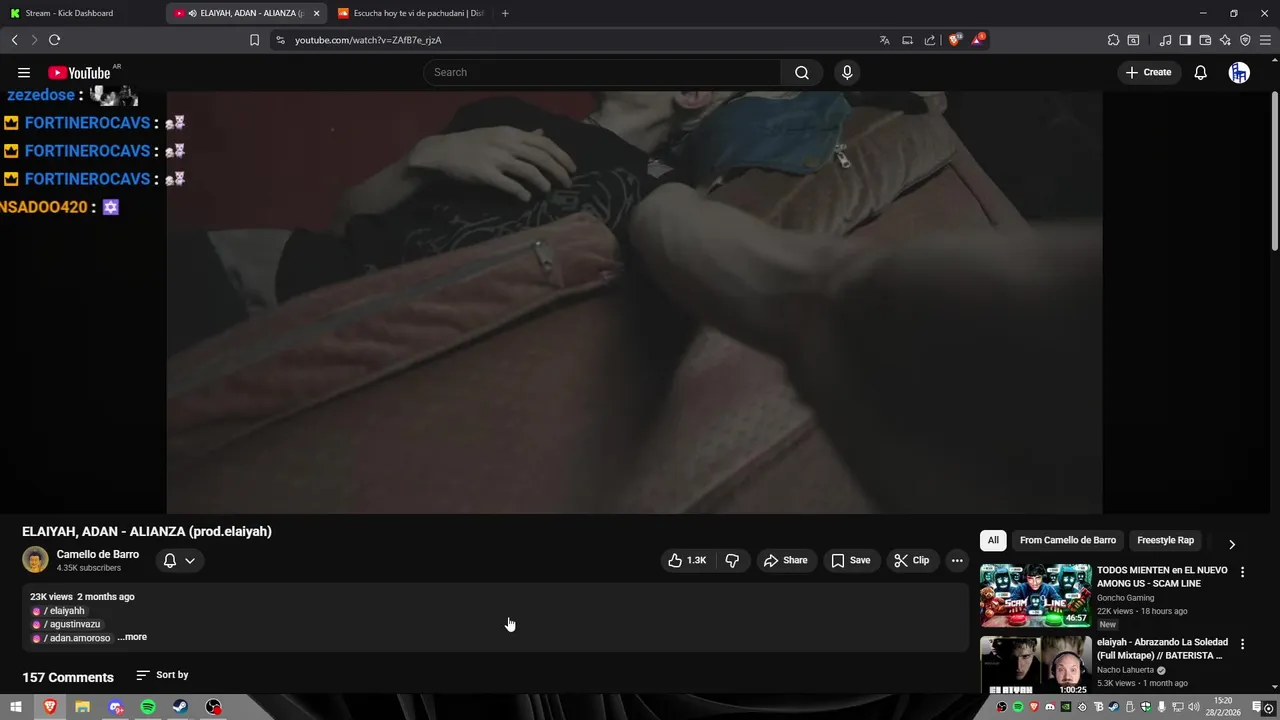Expand the description with ...more

(132, 637)
